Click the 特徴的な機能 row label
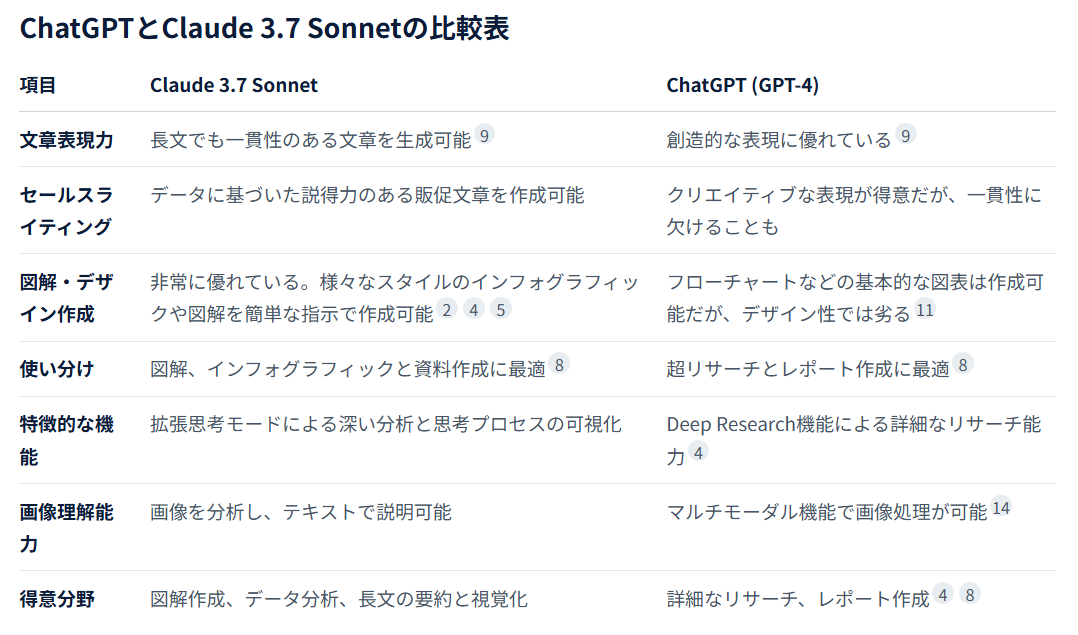Screen dimensions: 1078x635 pyautogui.click(x=67, y=441)
